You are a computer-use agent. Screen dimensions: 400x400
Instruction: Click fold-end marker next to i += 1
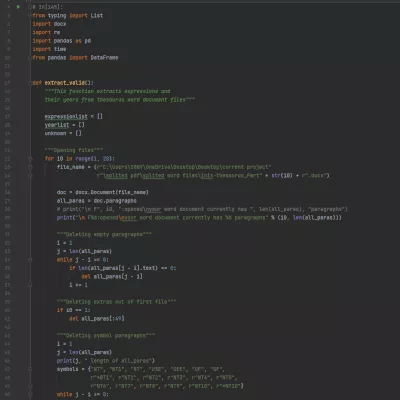pyautogui.click(x=30, y=285)
